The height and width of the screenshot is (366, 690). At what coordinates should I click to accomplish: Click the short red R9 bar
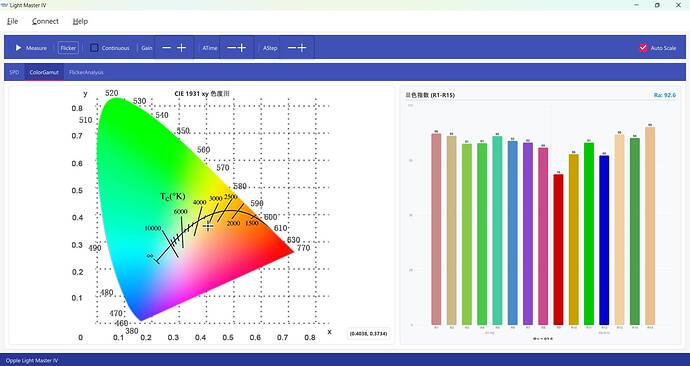pyautogui.click(x=558, y=249)
